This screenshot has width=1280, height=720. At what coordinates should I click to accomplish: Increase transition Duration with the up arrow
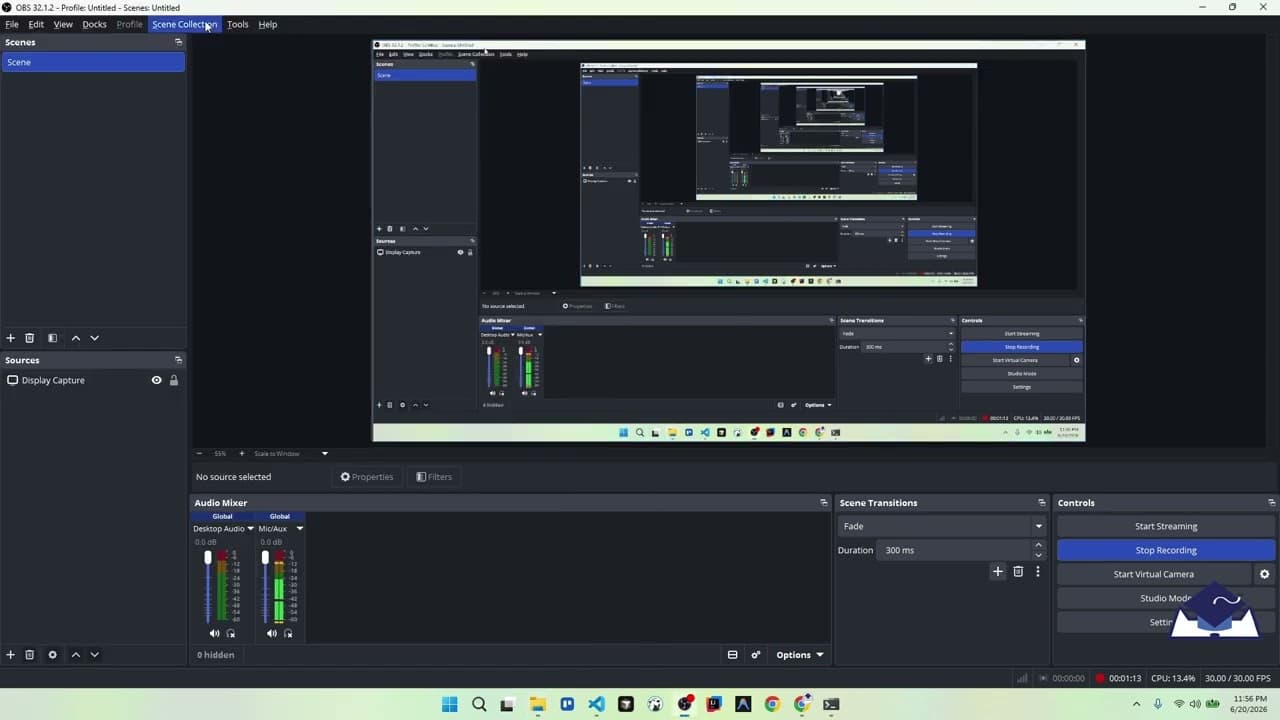pyautogui.click(x=1038, y=545)
